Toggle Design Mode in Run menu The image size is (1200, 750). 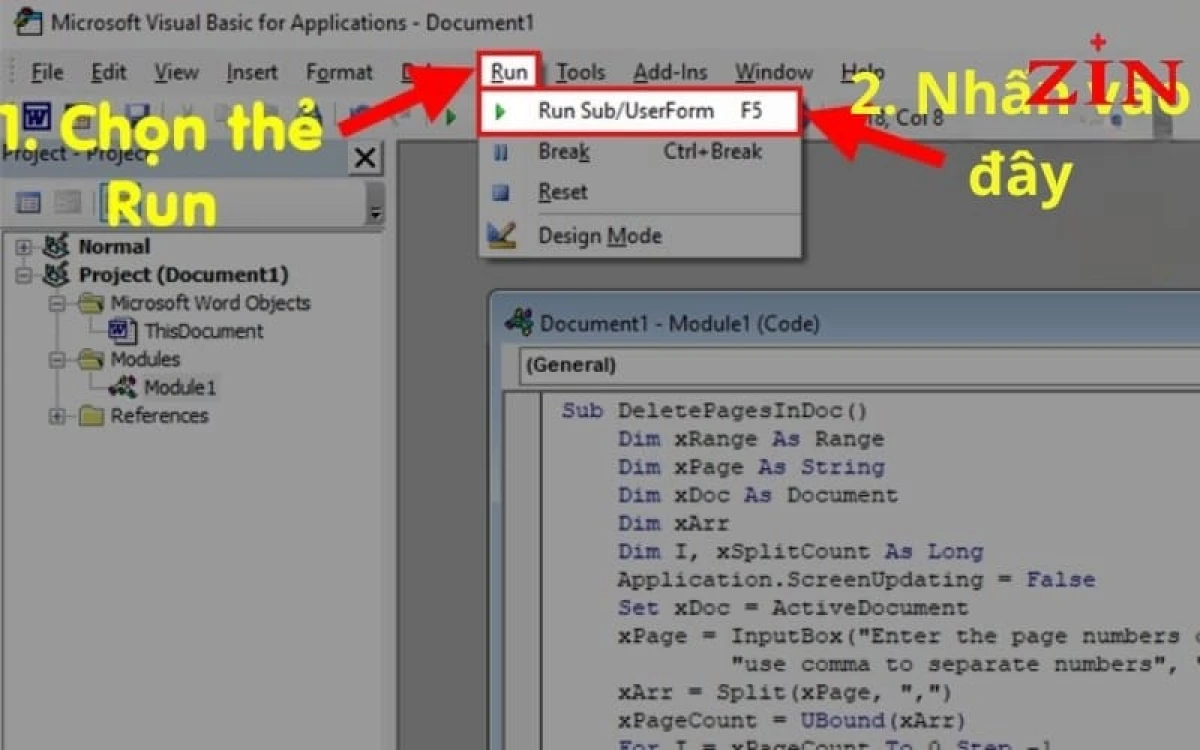pyautogui.click(x=640, y=236)
